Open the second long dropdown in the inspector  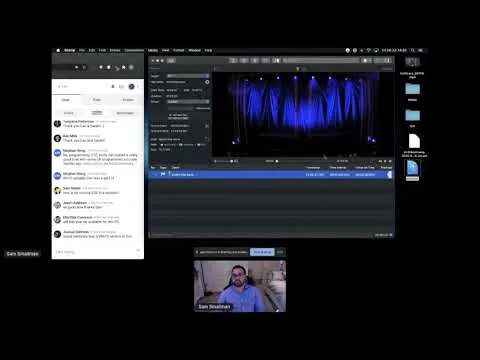[x=188, y=102]
